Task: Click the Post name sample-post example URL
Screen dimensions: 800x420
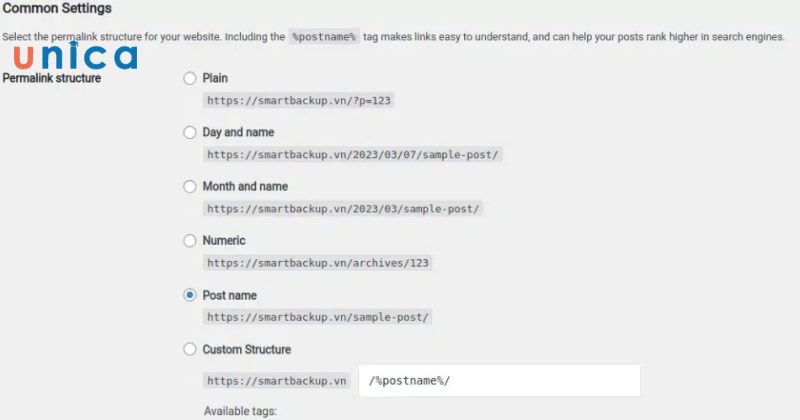Action: (318, 317)
